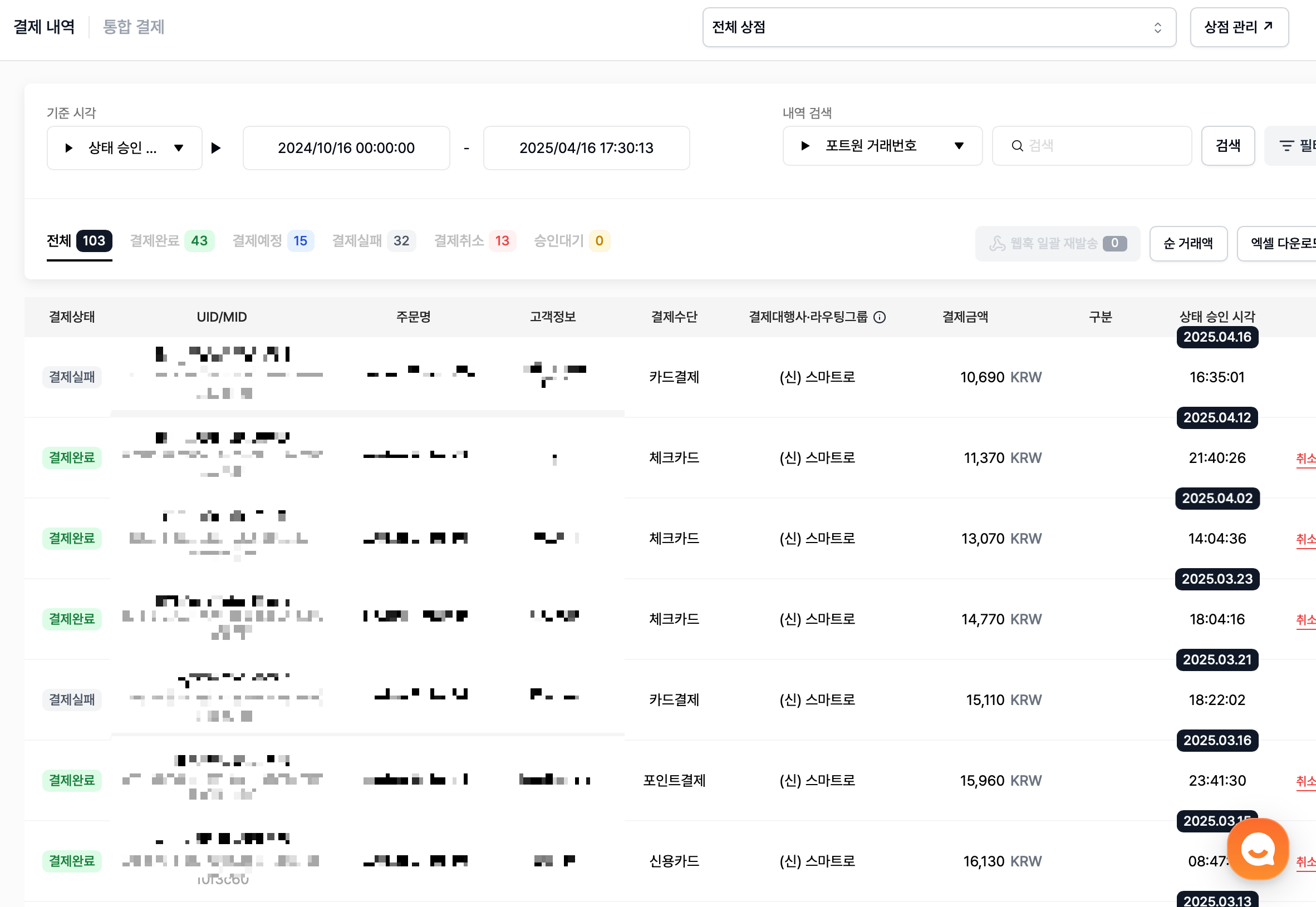Image resolution: width=1316 pixels, height=907 pixels.
Task: Click 취소 link on 11,370 KRW row
Action: 1305,458
